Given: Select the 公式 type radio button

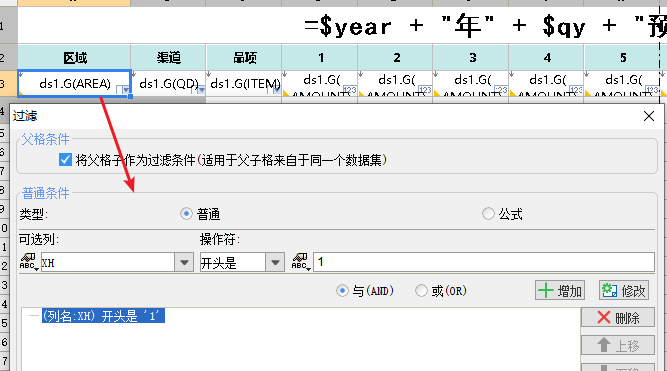Looking at the screenshot, I should [x=488, y=213].
